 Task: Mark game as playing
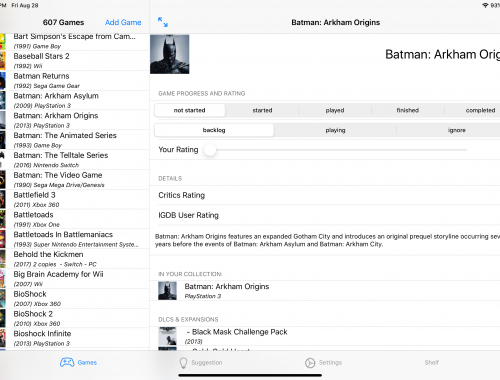335,130
